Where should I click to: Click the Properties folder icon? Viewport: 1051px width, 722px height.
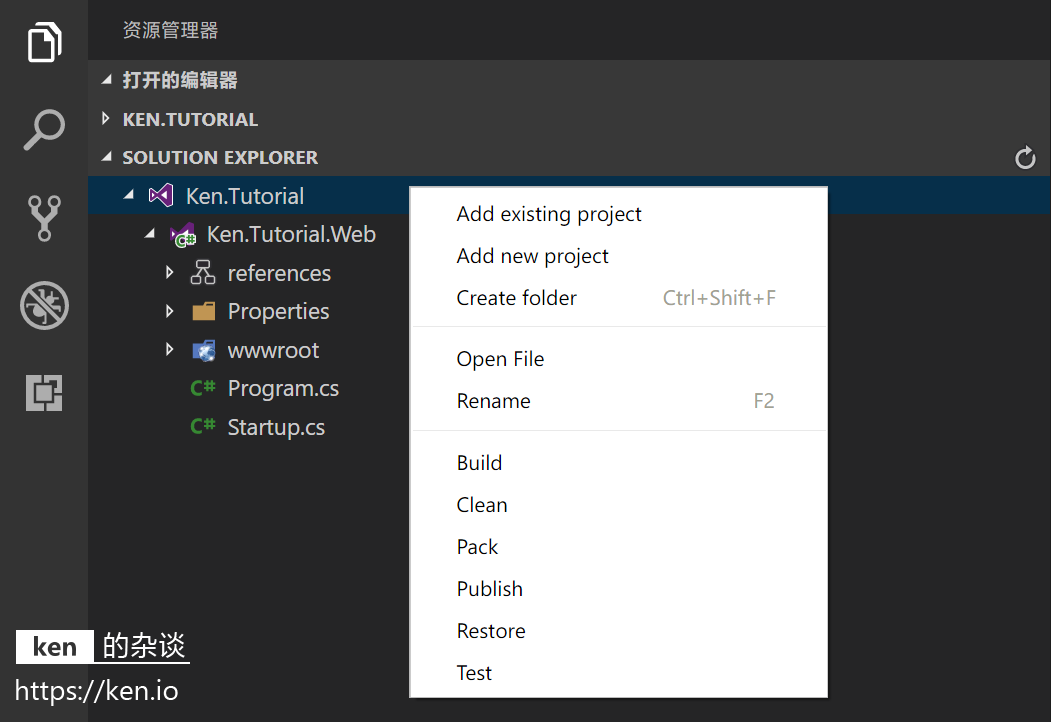click(x=203, y=311)
